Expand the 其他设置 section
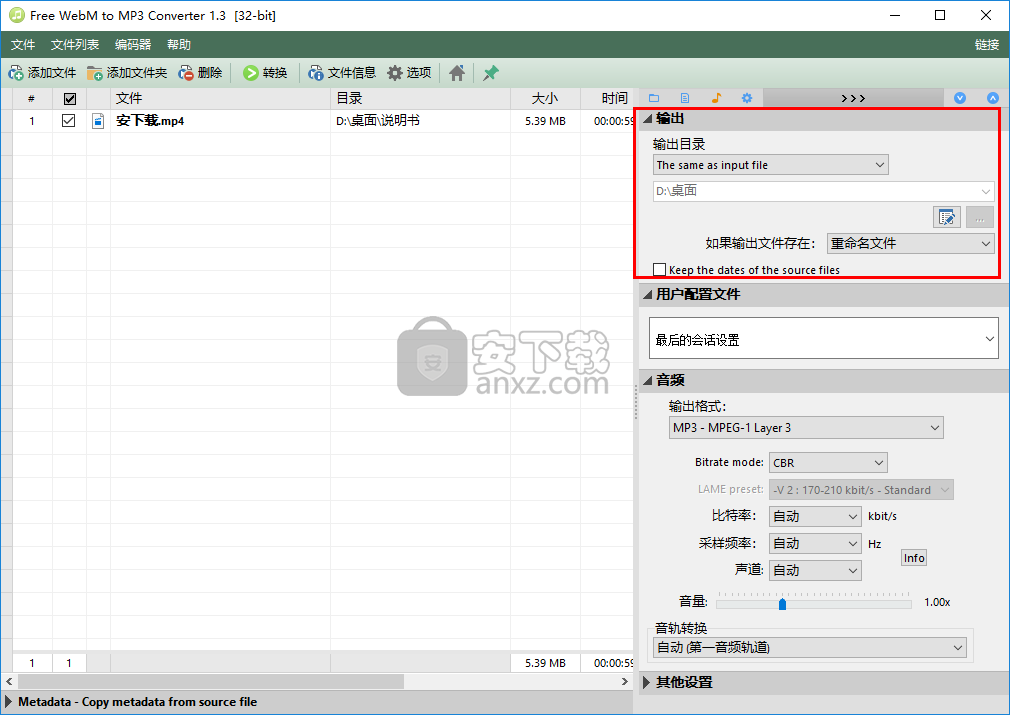 click(647, 682)
